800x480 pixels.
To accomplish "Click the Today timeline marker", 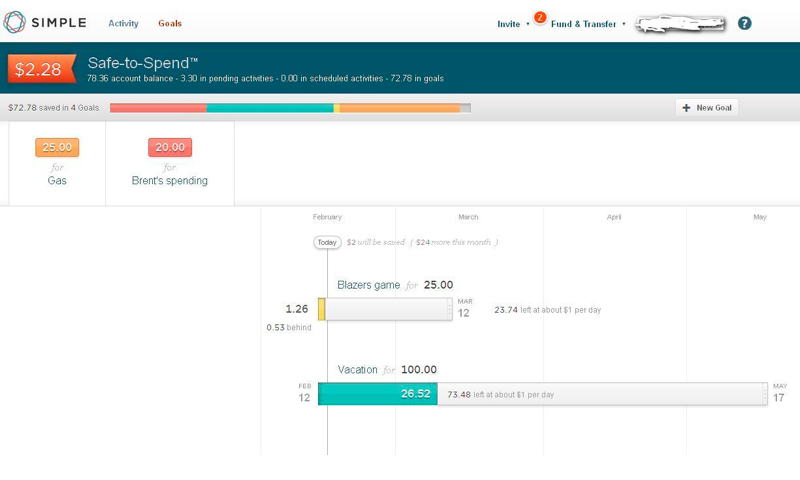I will 327,242.
